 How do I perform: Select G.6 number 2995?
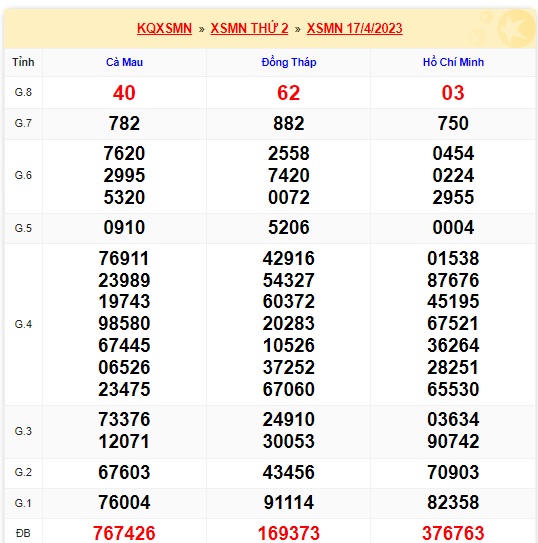[124, 176]
